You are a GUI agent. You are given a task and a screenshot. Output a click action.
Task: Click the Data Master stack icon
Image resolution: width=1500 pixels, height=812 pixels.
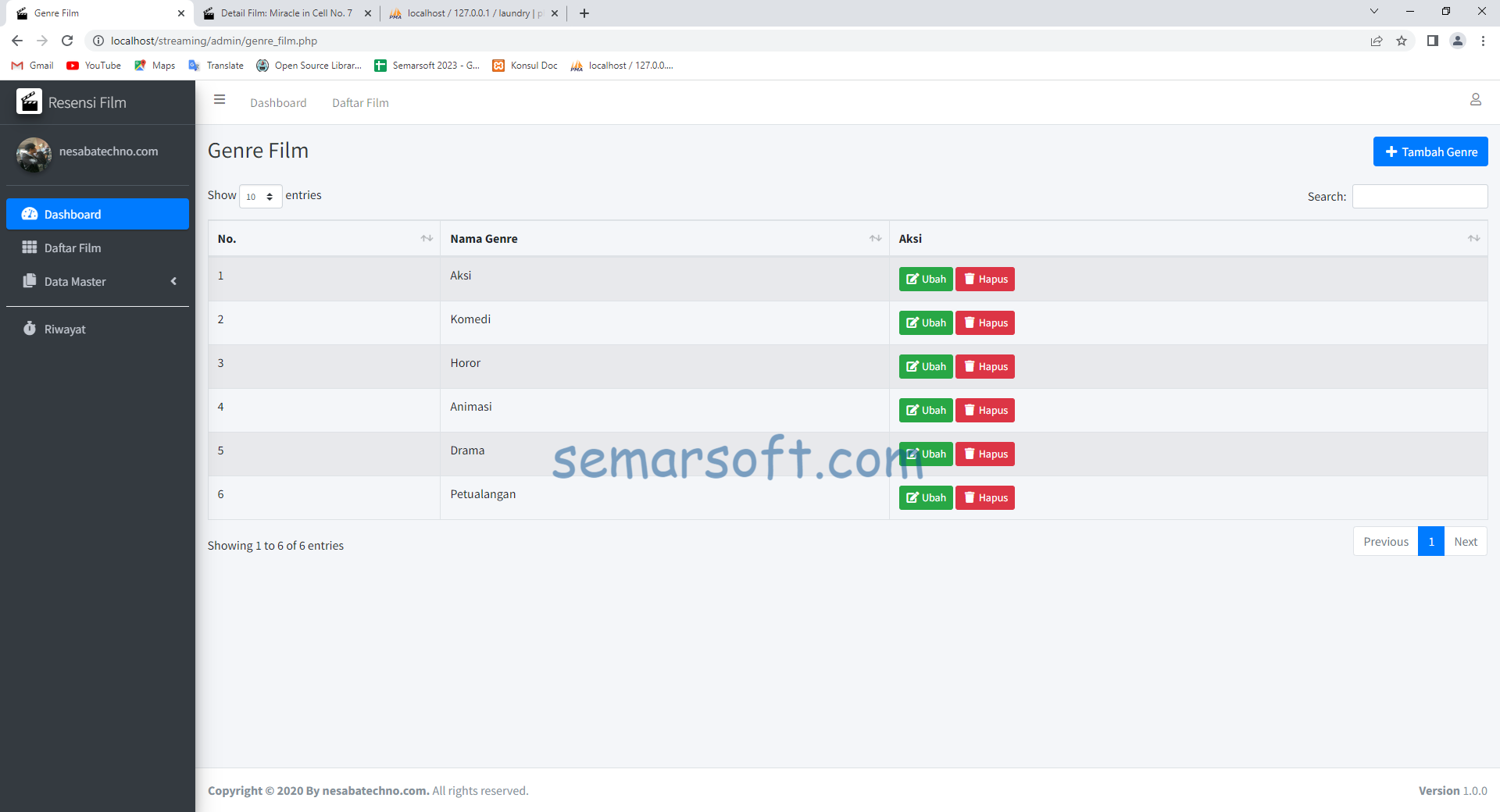tap(28, 281)
